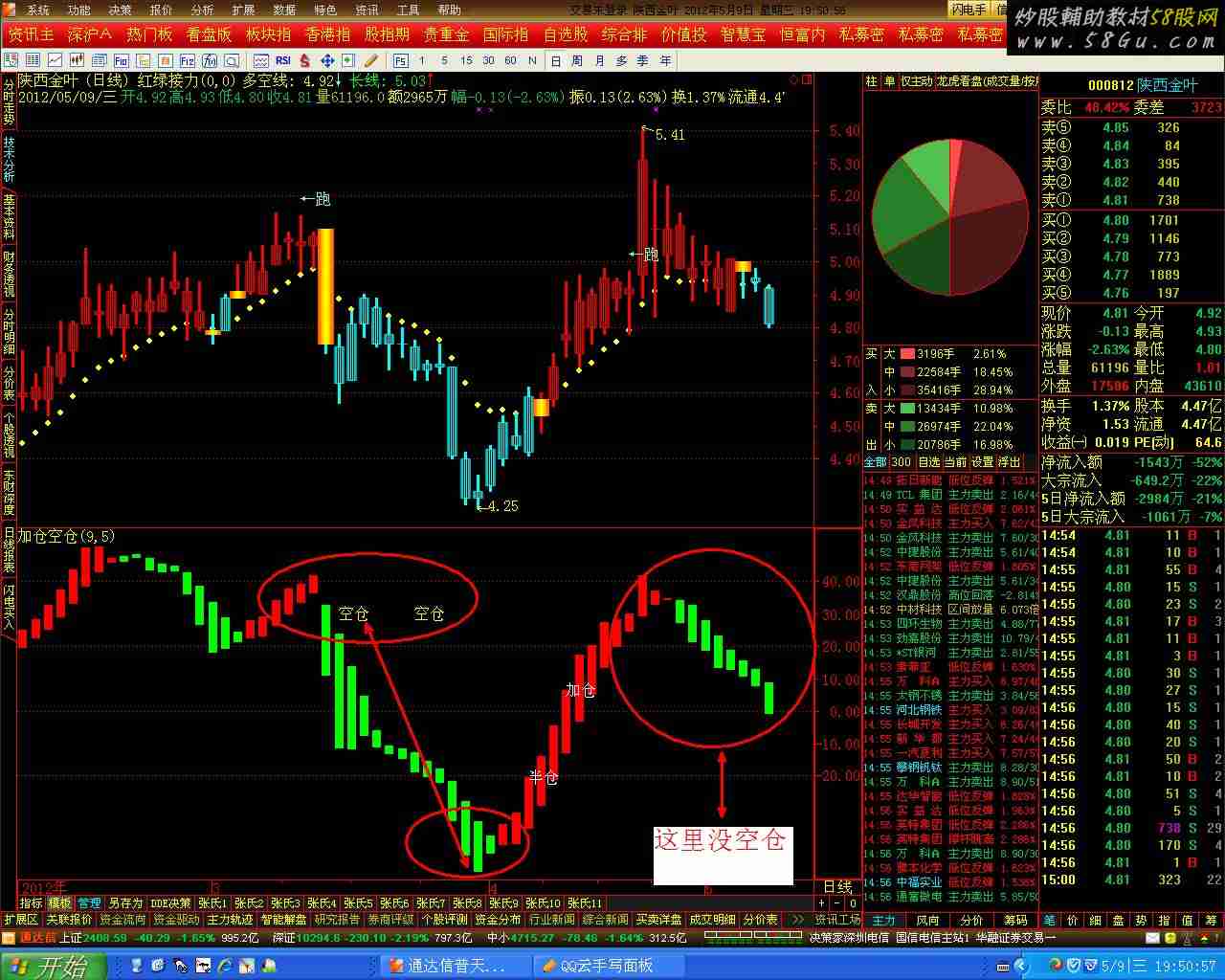Viewport: 1225px width, 980px height.
Task: Click the medium-buy dark red swatch
Action: click(907, 372)
